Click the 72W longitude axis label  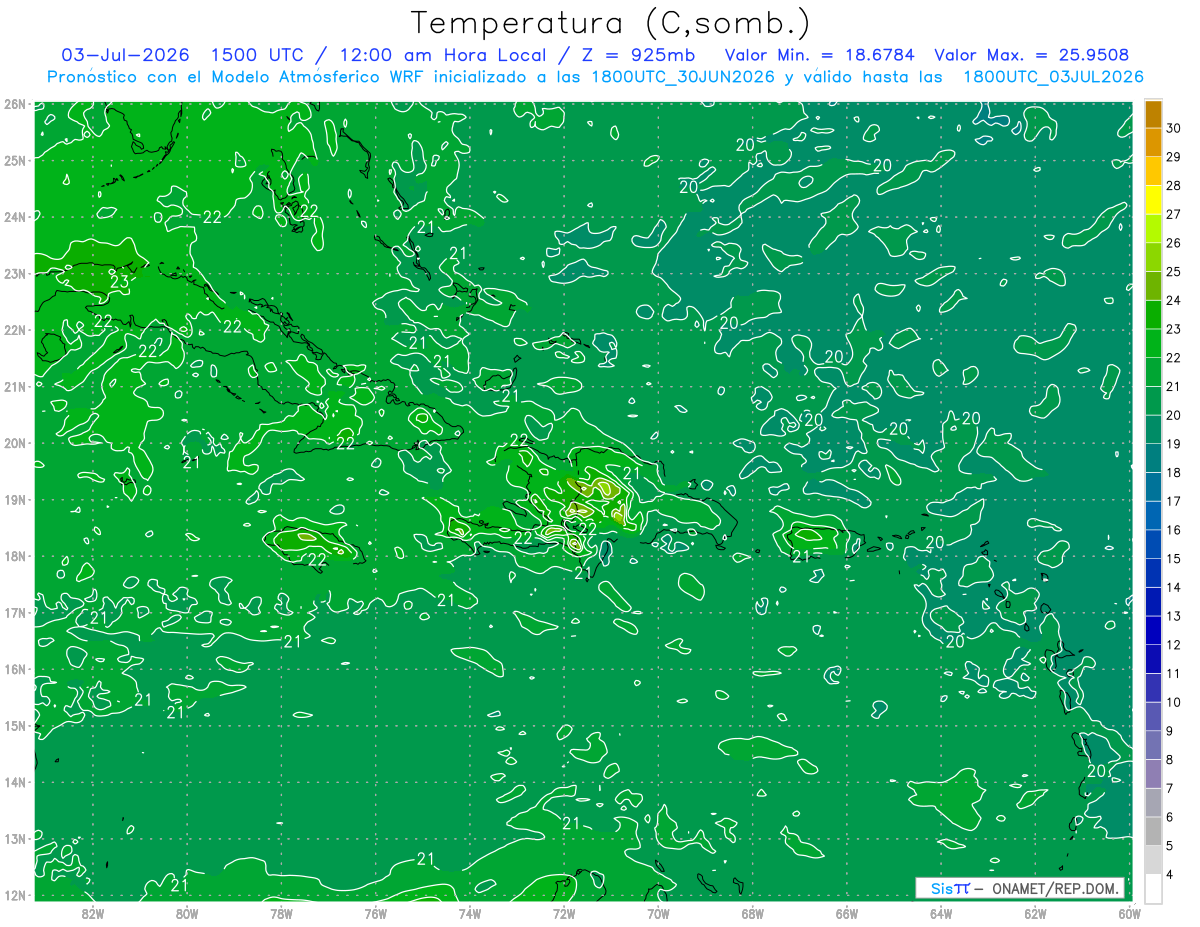564,913
